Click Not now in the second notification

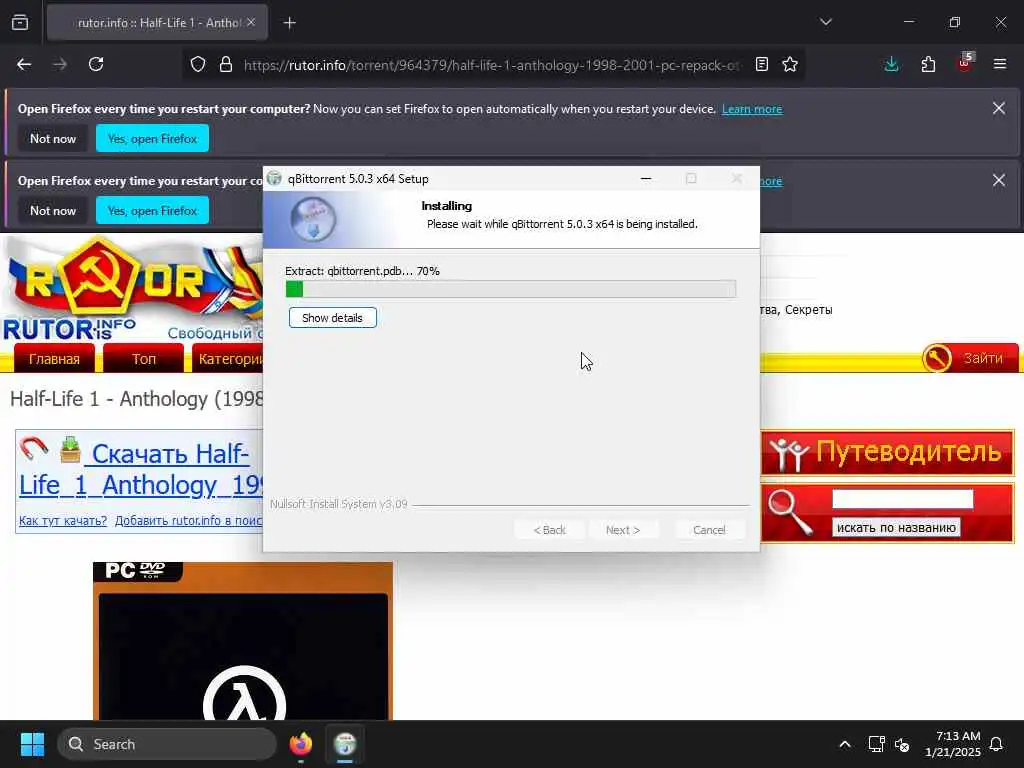tap(53, 210)
